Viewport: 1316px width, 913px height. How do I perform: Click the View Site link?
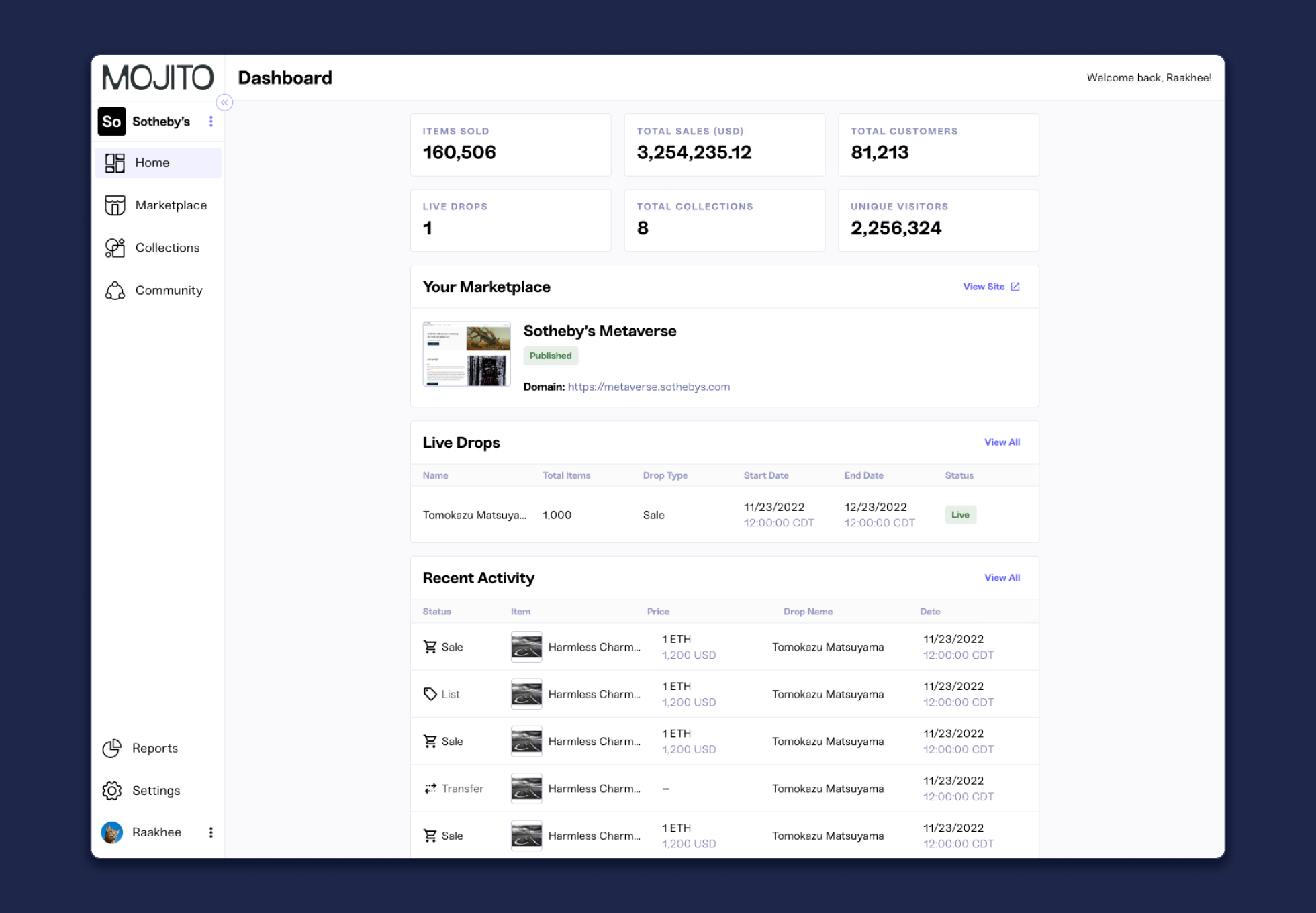tap(984, 287)
